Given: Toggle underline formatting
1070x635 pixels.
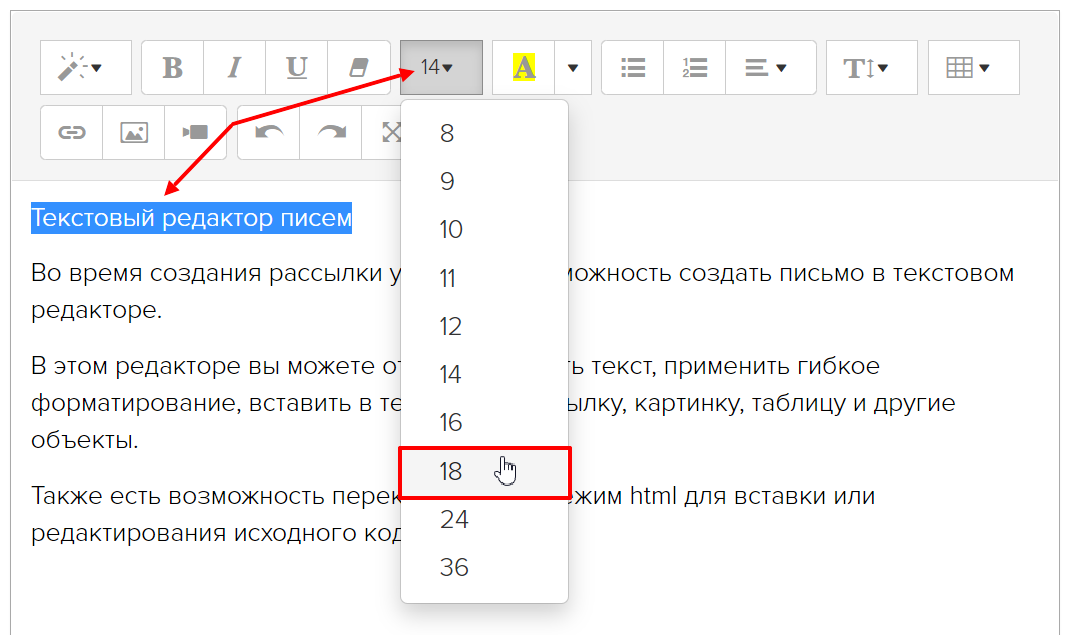Looking at the screenshot, I should (296, 68).
